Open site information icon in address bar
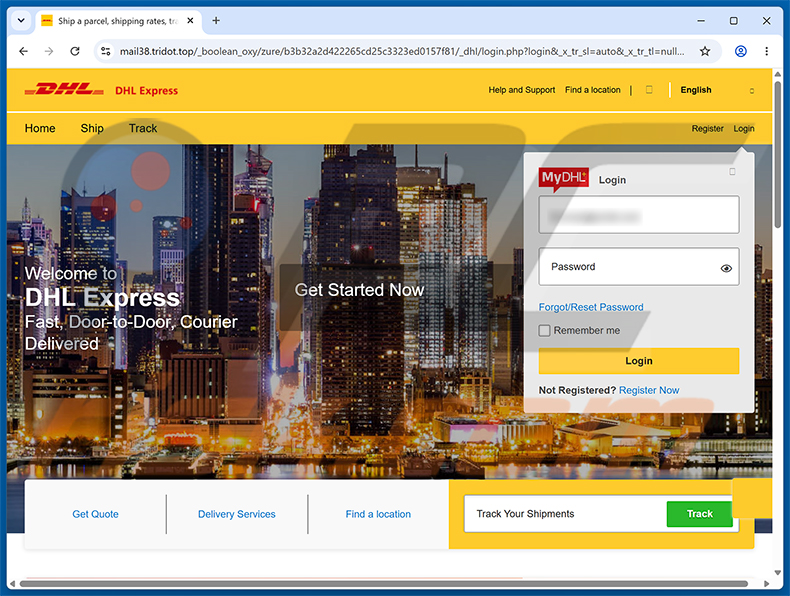 tap(106, 51)
